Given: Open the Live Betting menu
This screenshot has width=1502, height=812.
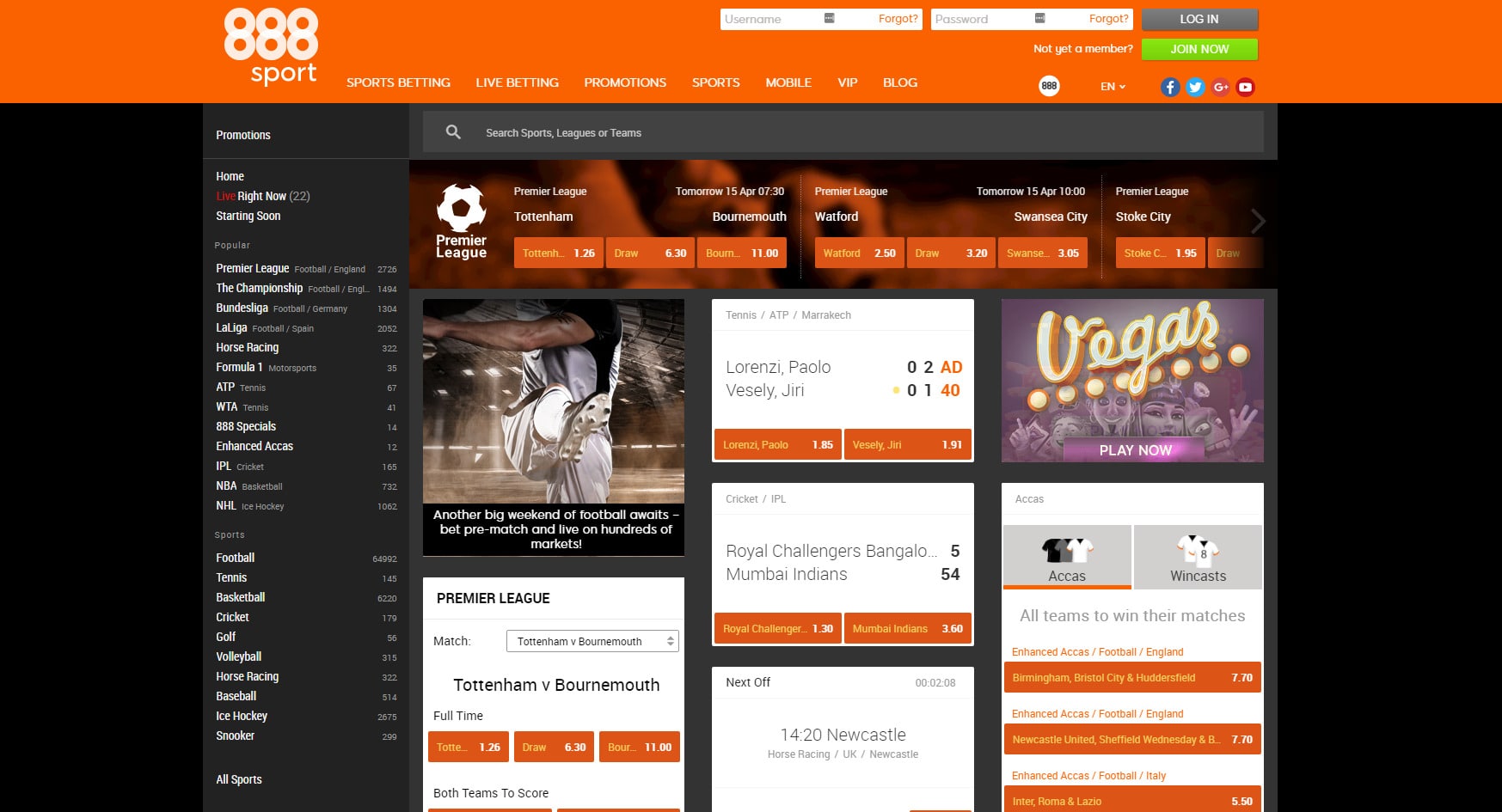Looking at the screenshot, I should (517, 82).
